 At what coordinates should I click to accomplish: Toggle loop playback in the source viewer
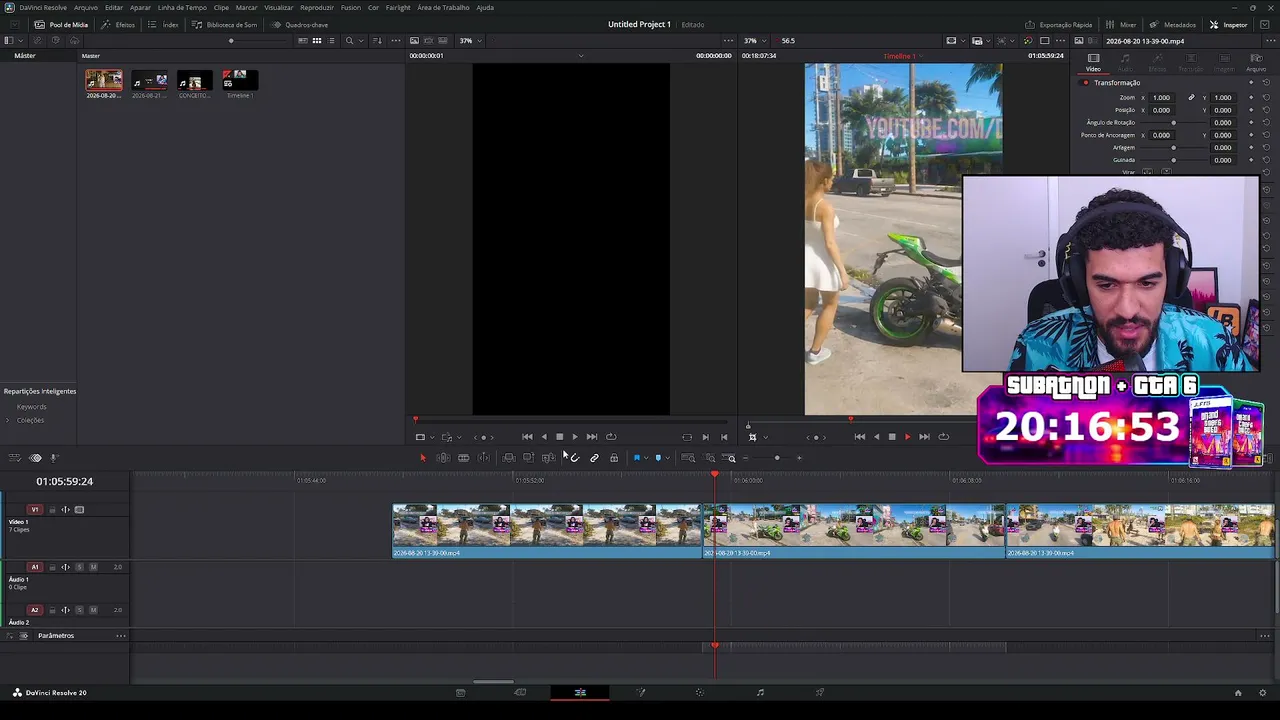point(611,437)
